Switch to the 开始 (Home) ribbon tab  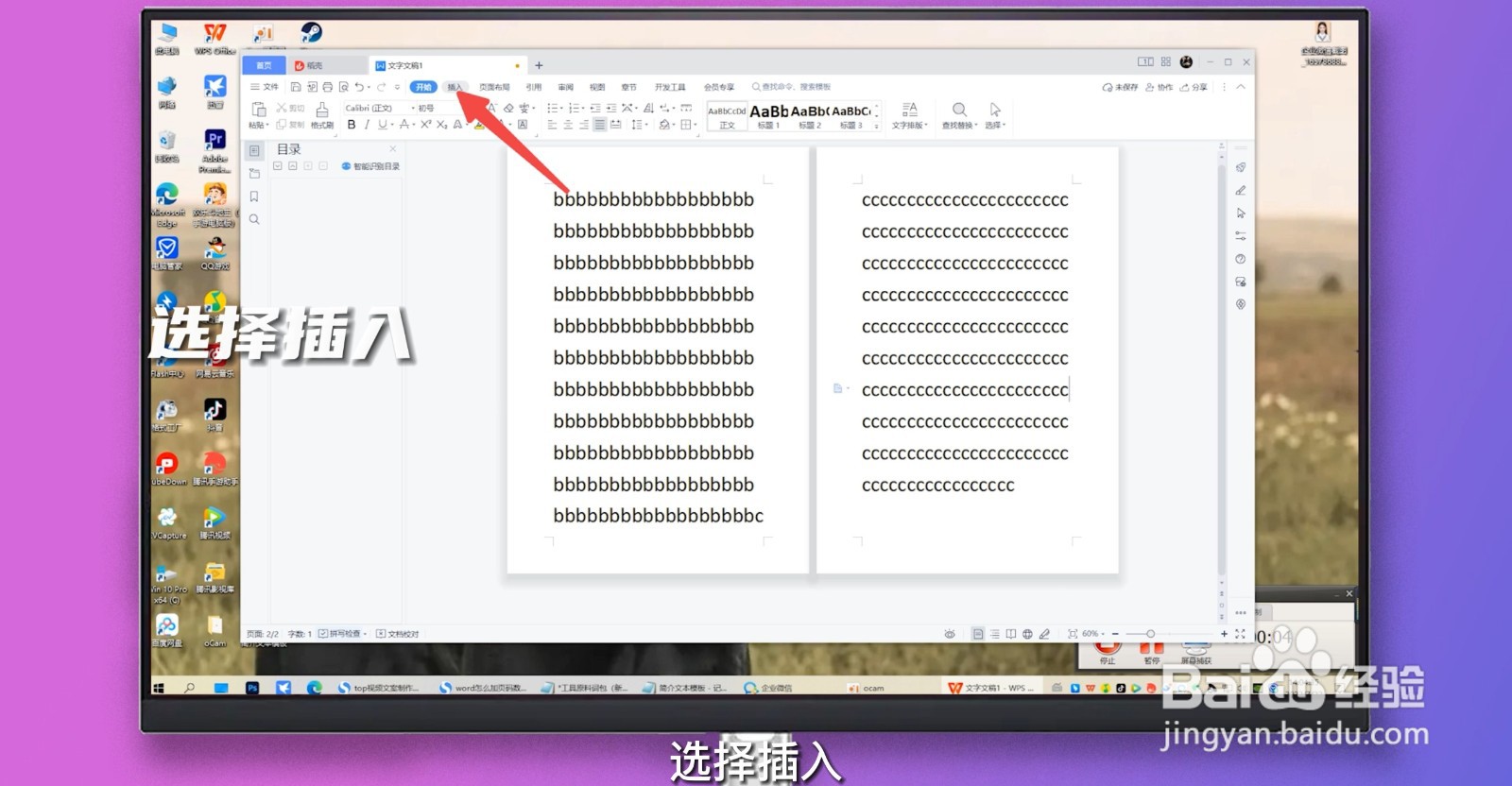423,87
